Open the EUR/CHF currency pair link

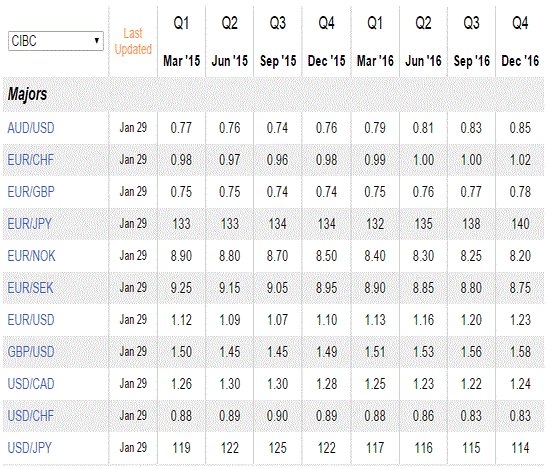point(31,160)
